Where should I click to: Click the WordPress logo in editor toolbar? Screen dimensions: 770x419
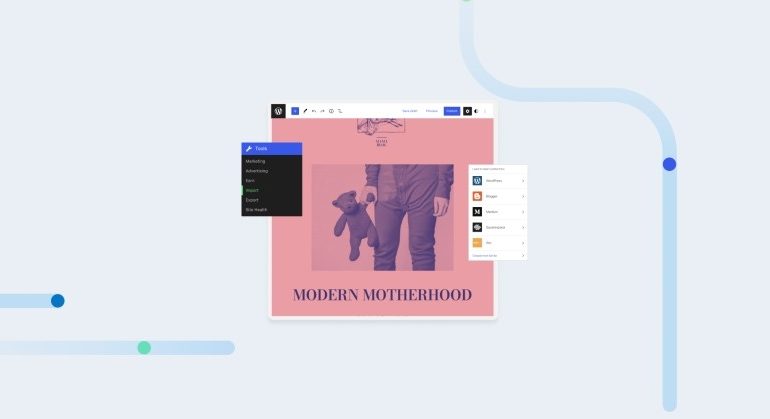278,111
